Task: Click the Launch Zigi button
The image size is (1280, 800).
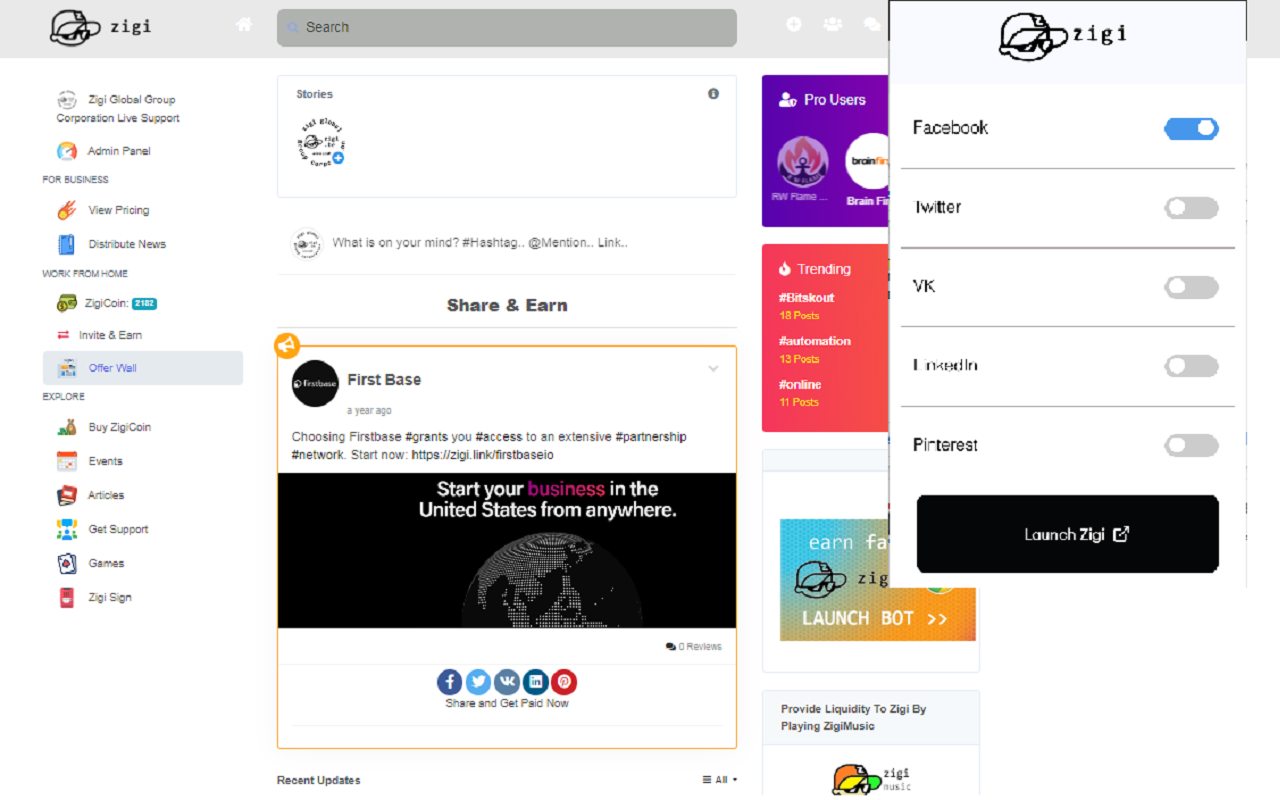Action: tap(1068, 534)
